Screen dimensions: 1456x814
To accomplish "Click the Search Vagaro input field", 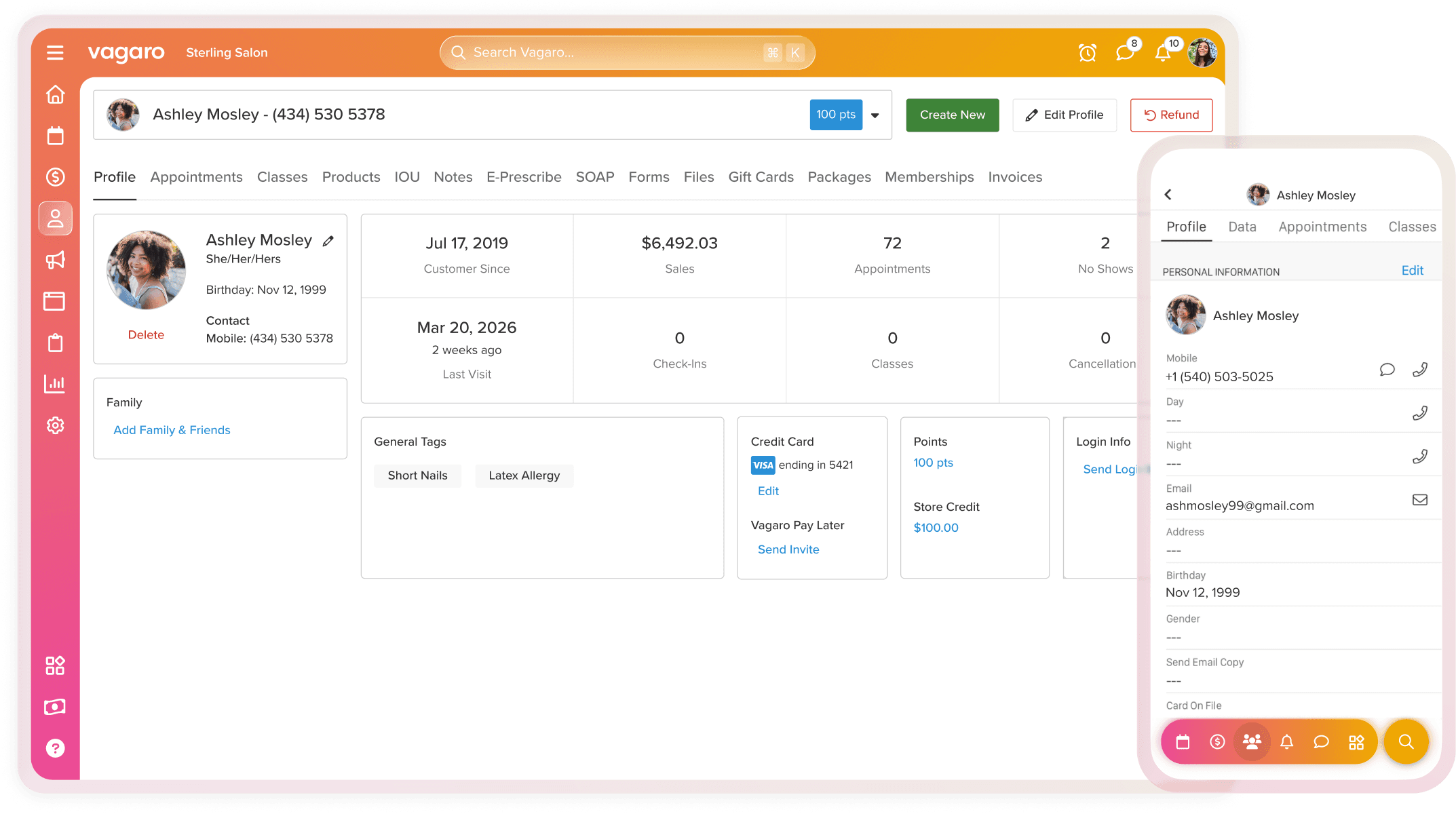I will pyautogui.click(x=611, y=53).
